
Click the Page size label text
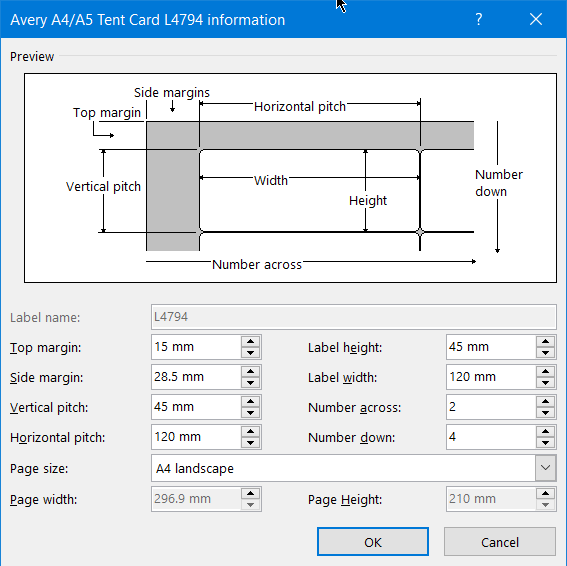pos(39,469)
